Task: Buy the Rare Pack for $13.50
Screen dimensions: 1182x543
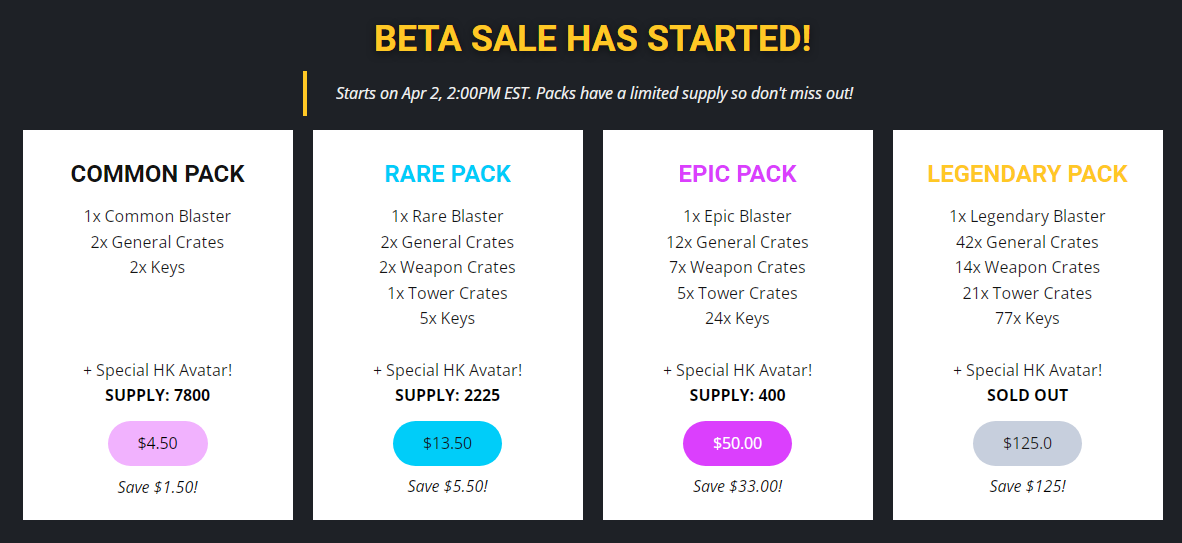Action: pos(447,443)
